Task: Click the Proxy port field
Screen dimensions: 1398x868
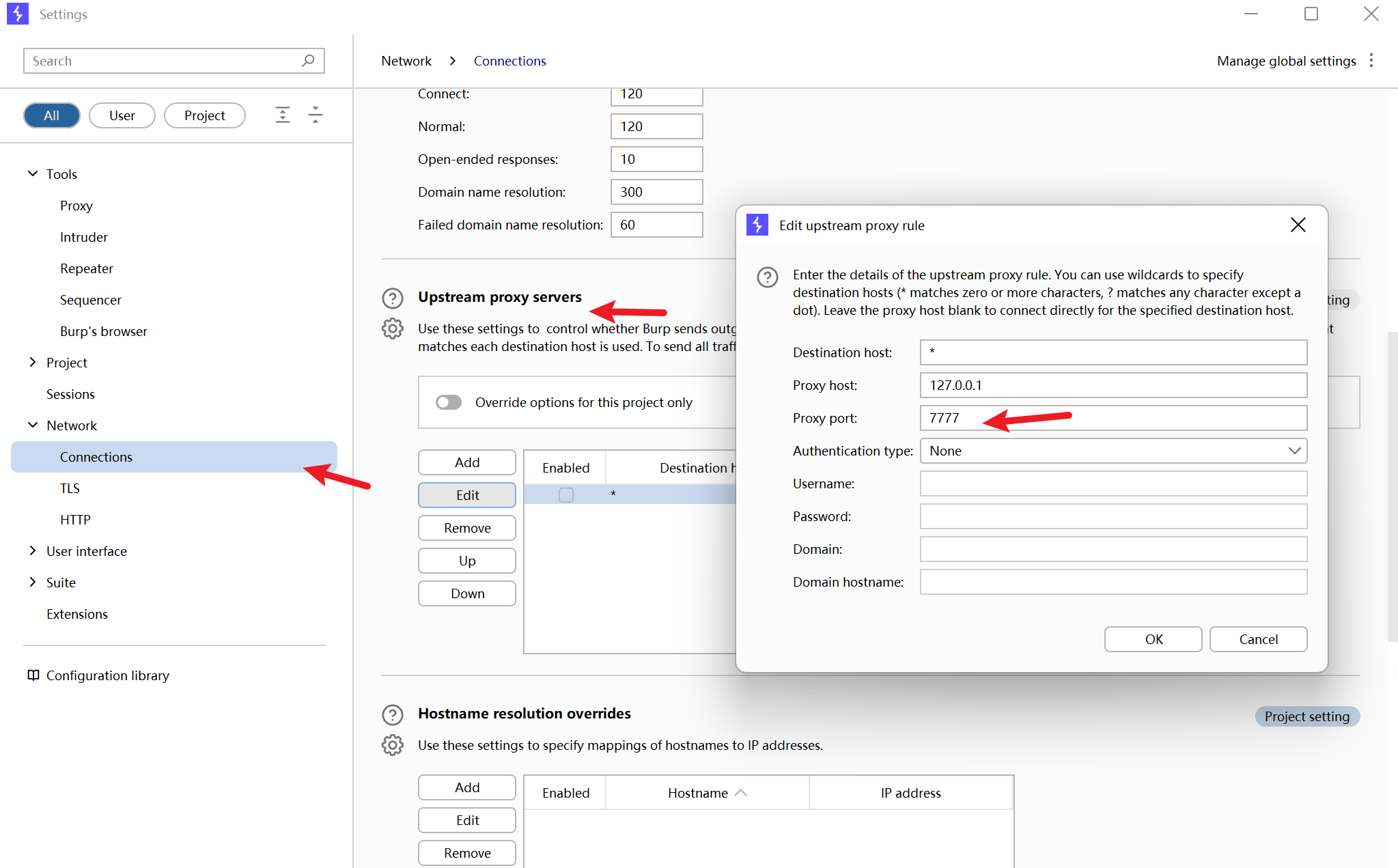Action: tap(1113, 418)
